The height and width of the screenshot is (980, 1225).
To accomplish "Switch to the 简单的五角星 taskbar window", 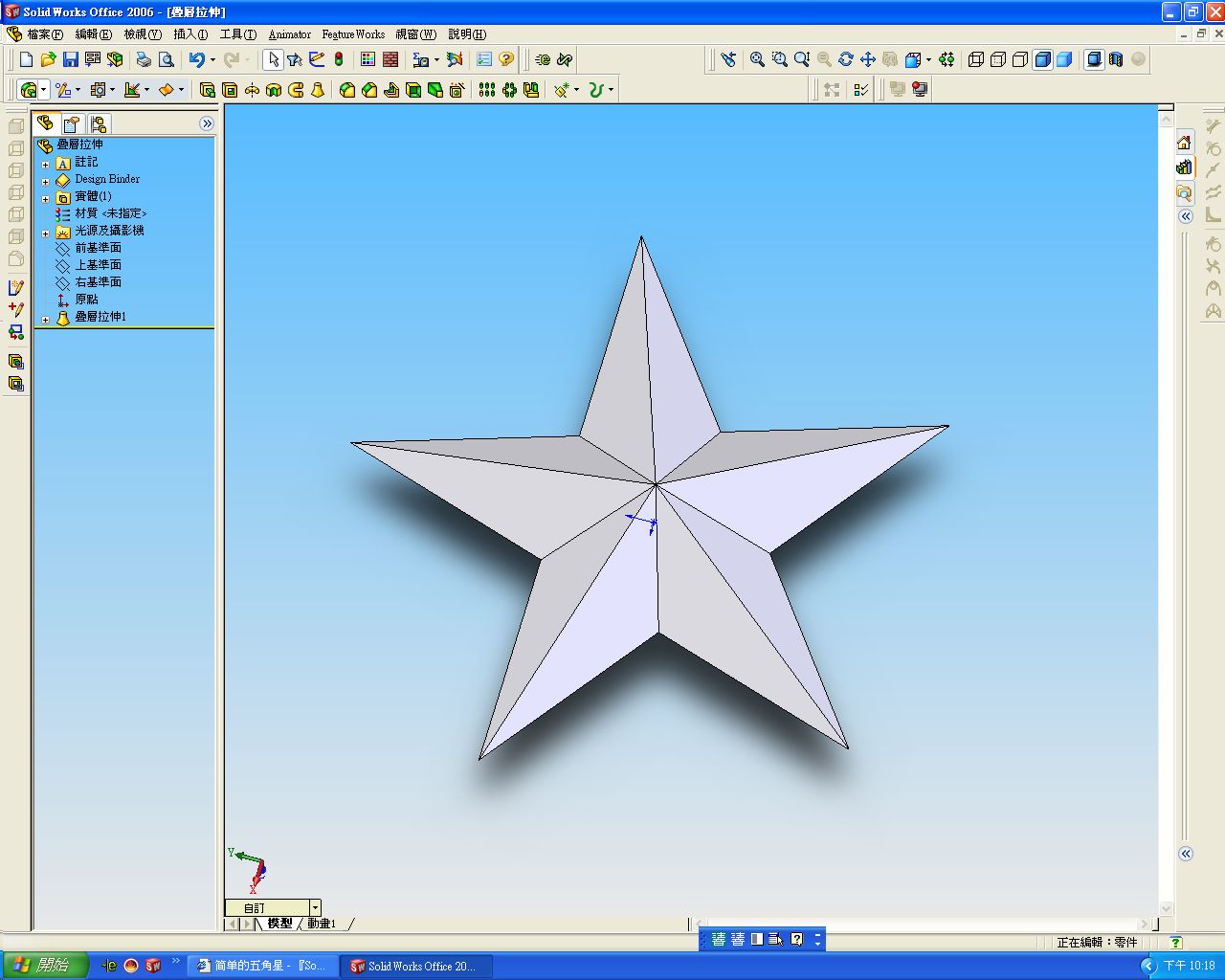I will [x=261, y=966].
